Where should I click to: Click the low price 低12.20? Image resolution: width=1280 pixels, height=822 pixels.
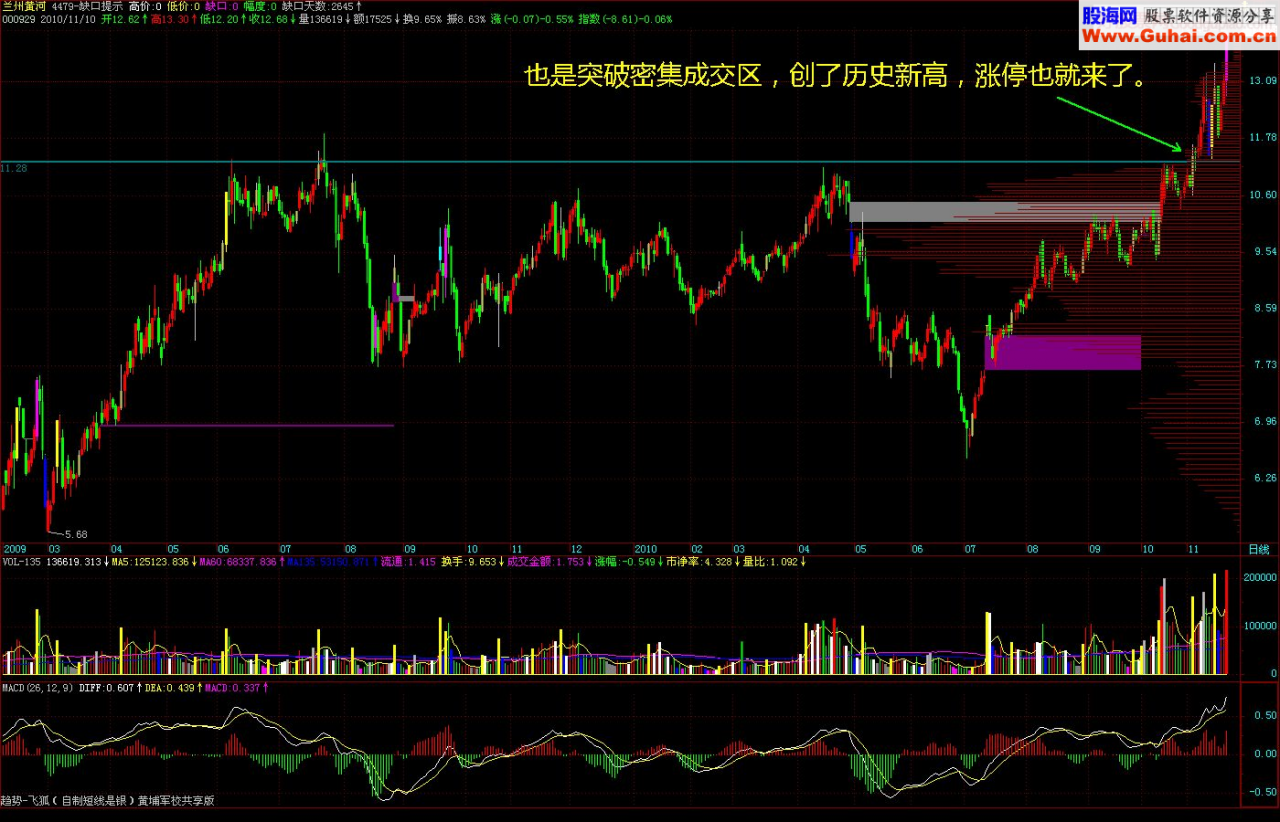coord(220,19)
